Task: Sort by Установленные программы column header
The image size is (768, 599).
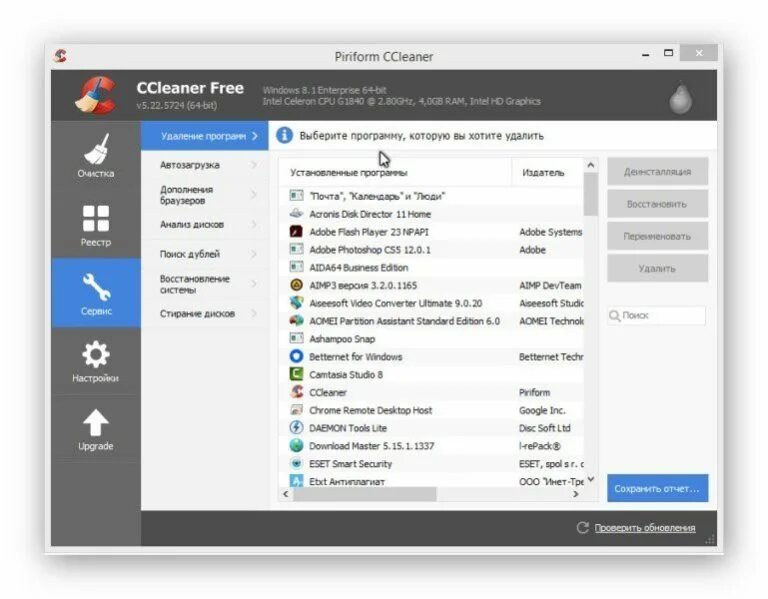Action: (x=395, y=172)
